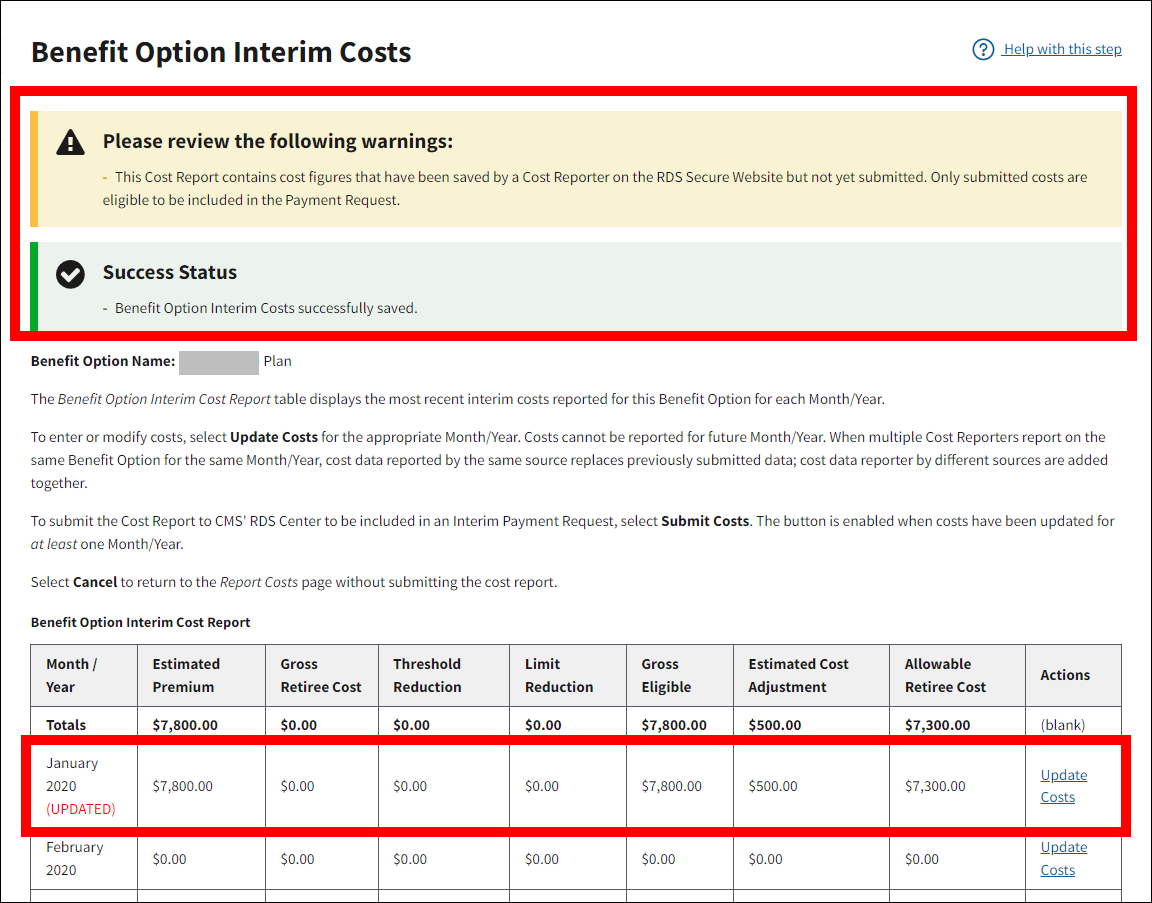Click the Allowable Retiree Cost column header
The width and height of the screenshot is (1152, 903).
click(945, 675)
